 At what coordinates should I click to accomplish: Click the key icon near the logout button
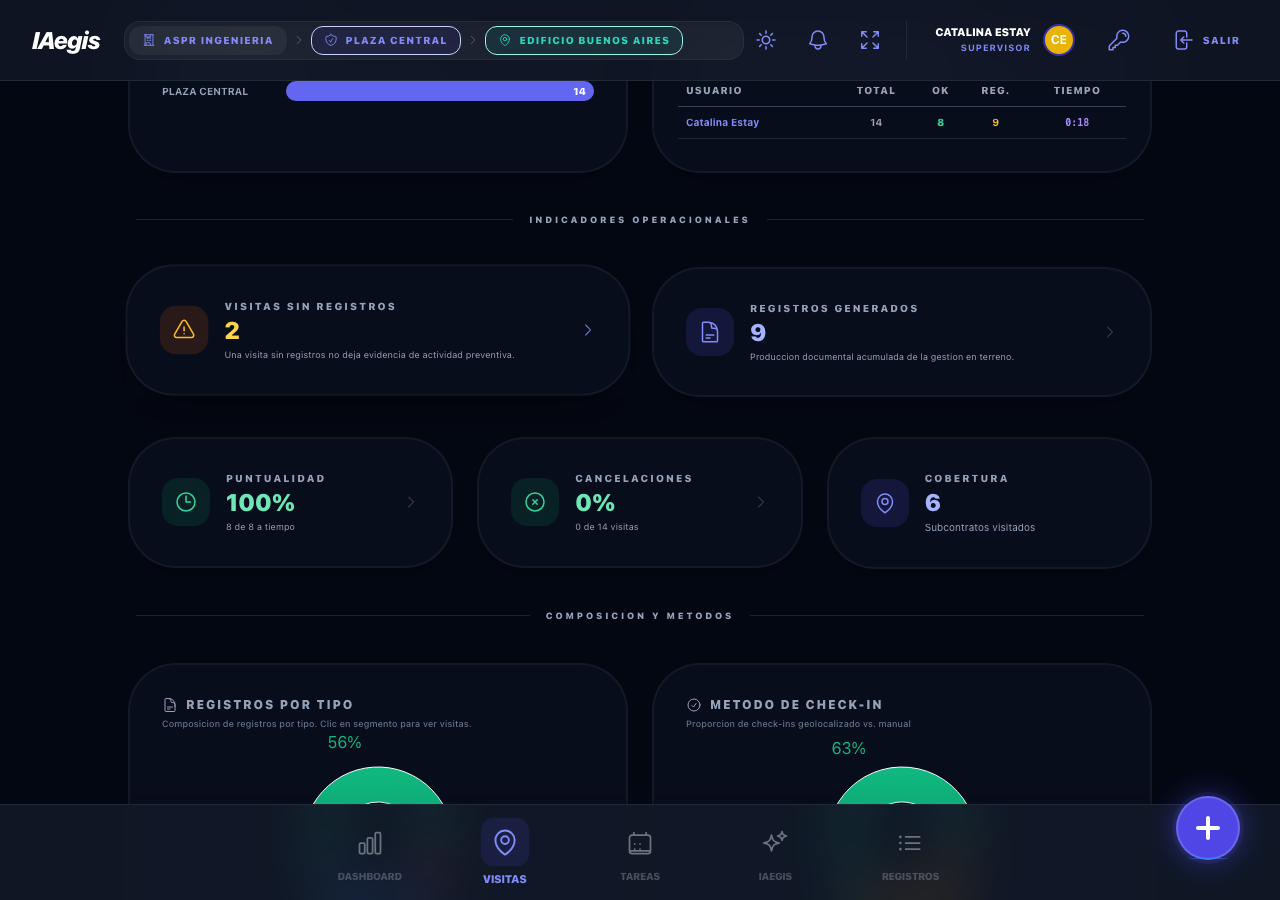click(x=1118, y=40)
